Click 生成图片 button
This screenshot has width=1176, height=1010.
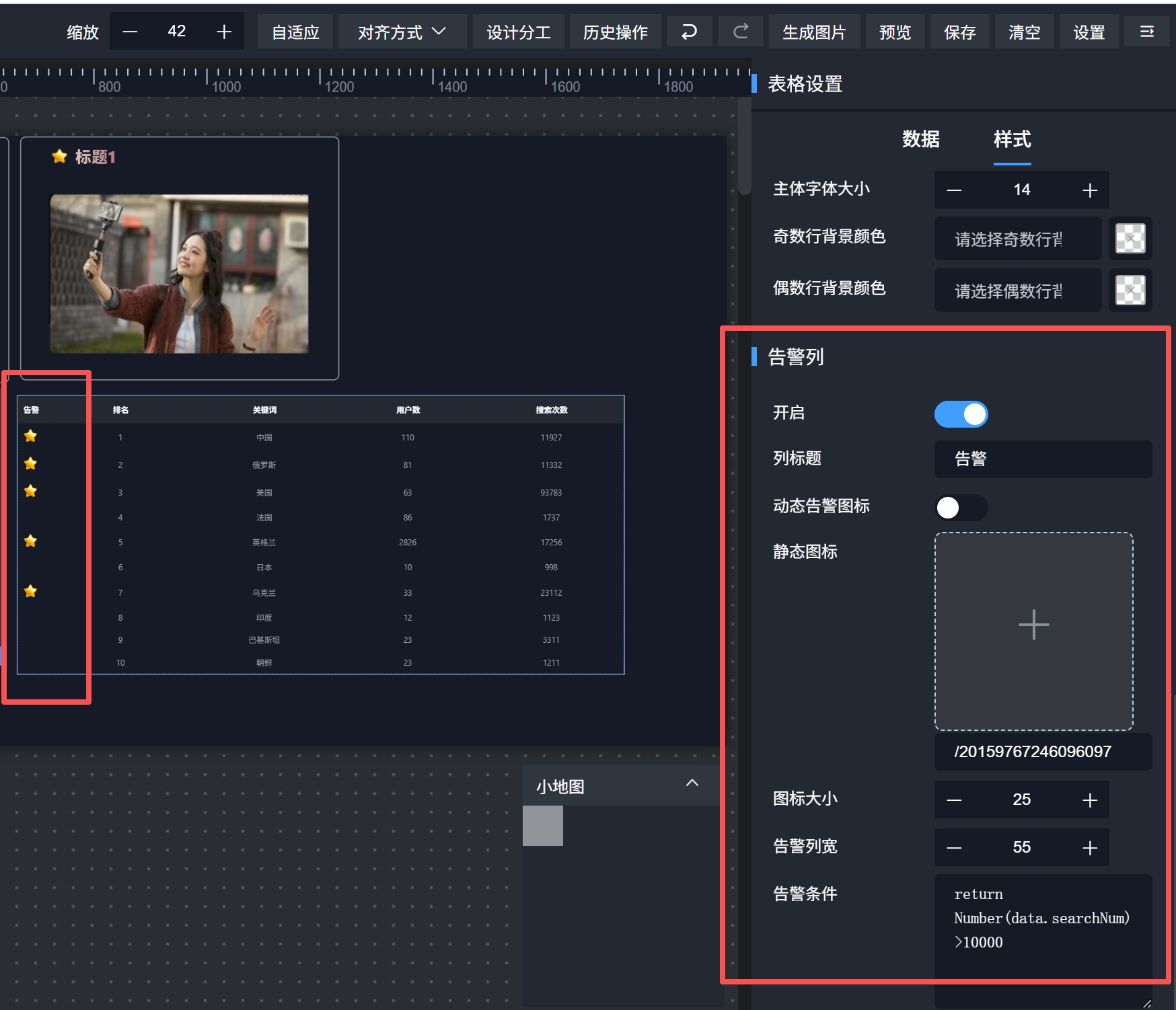[x=814, y=32]
